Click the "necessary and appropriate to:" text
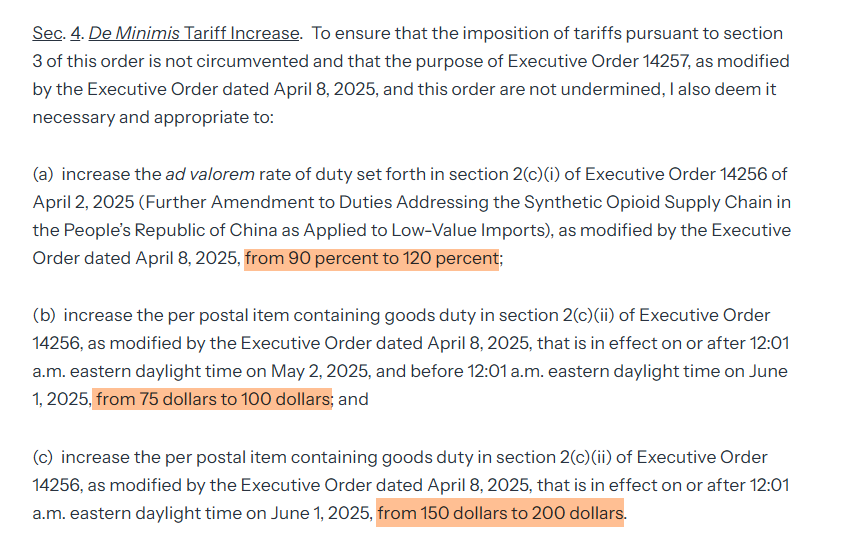The height and width of the screenshot is (542, 852). click(x=152, y=117)
